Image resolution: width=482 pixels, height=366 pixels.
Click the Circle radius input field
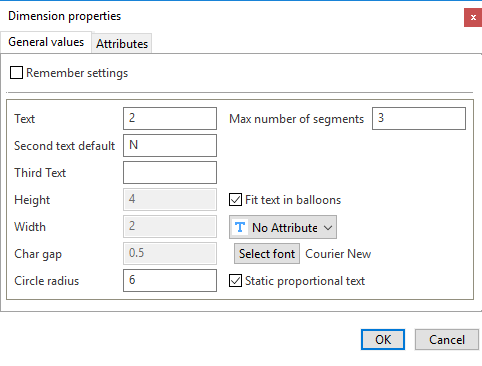click(x=170, y=280)
